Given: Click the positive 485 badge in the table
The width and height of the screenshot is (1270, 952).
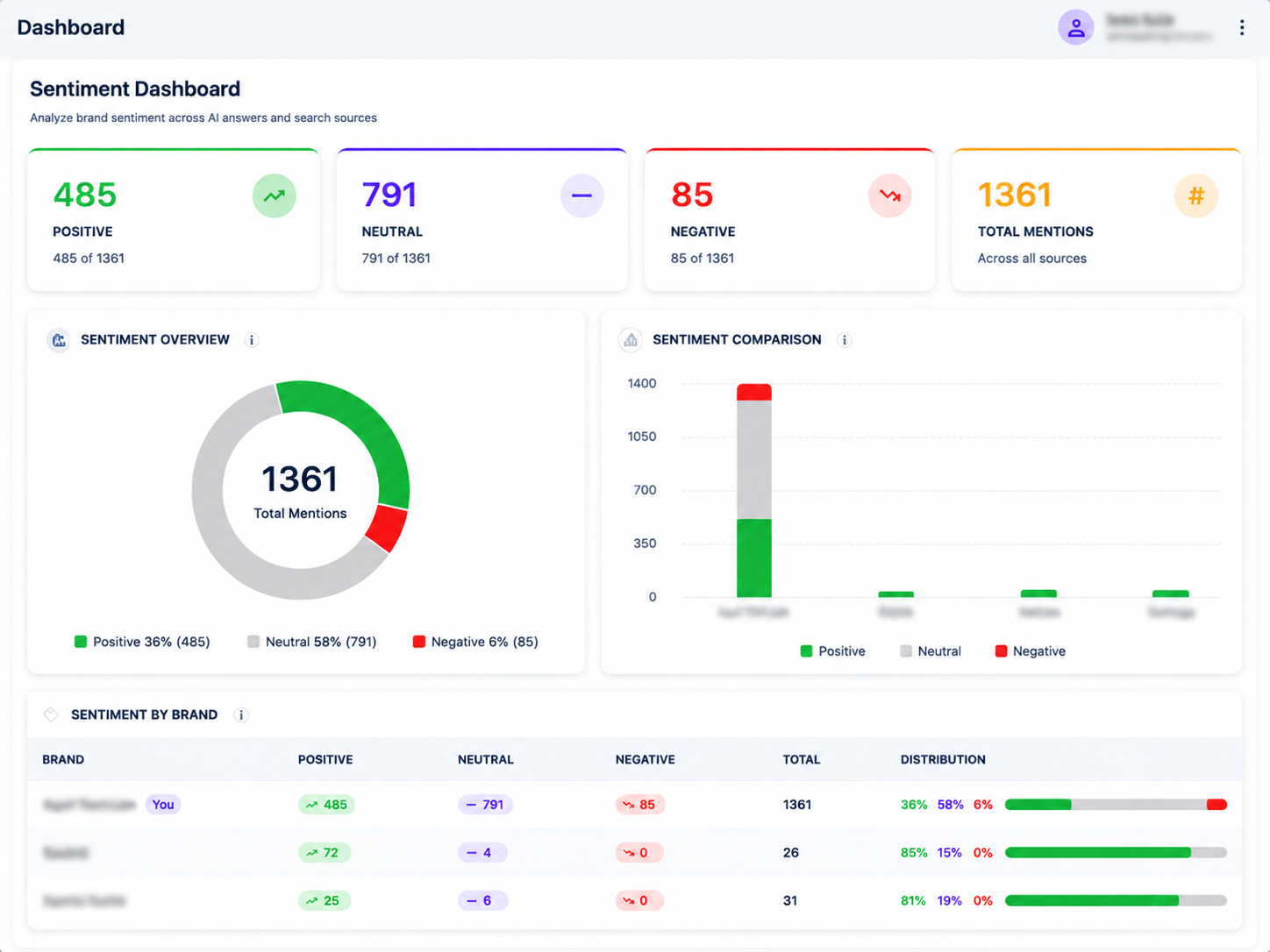Looking at the screenshot, I should [x=326, y=805].
